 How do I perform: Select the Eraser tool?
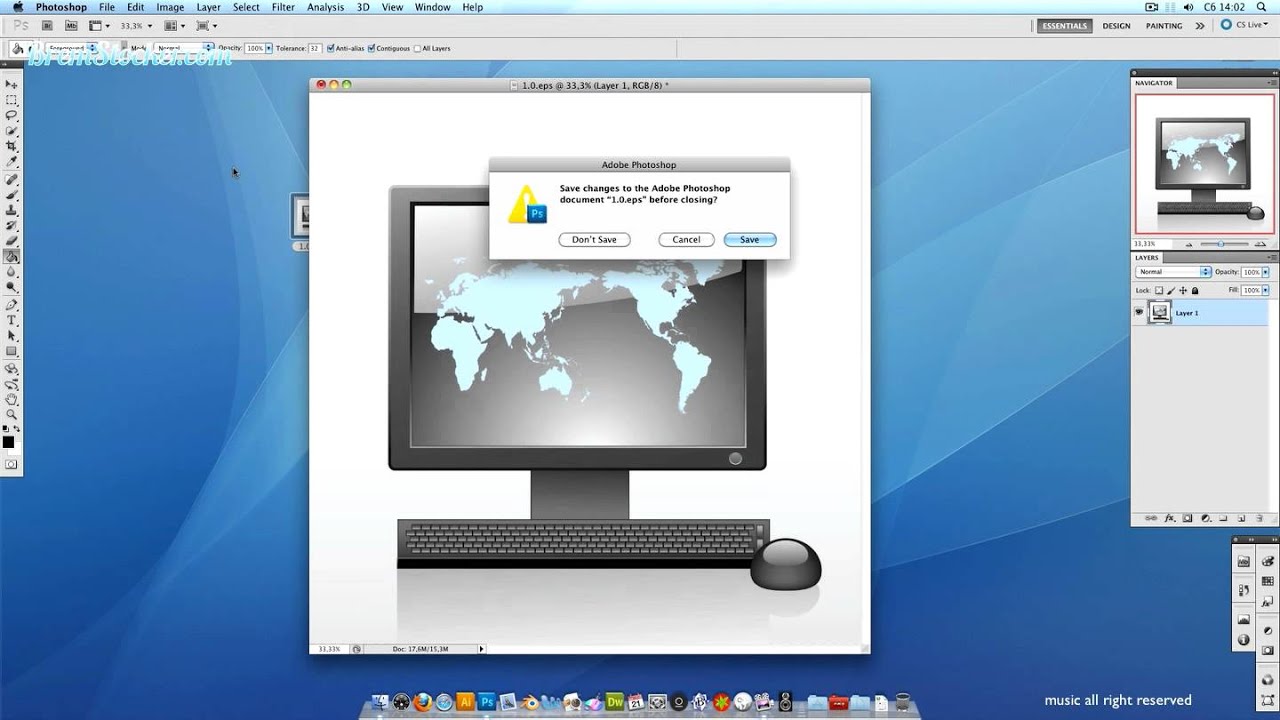(12, 241)
